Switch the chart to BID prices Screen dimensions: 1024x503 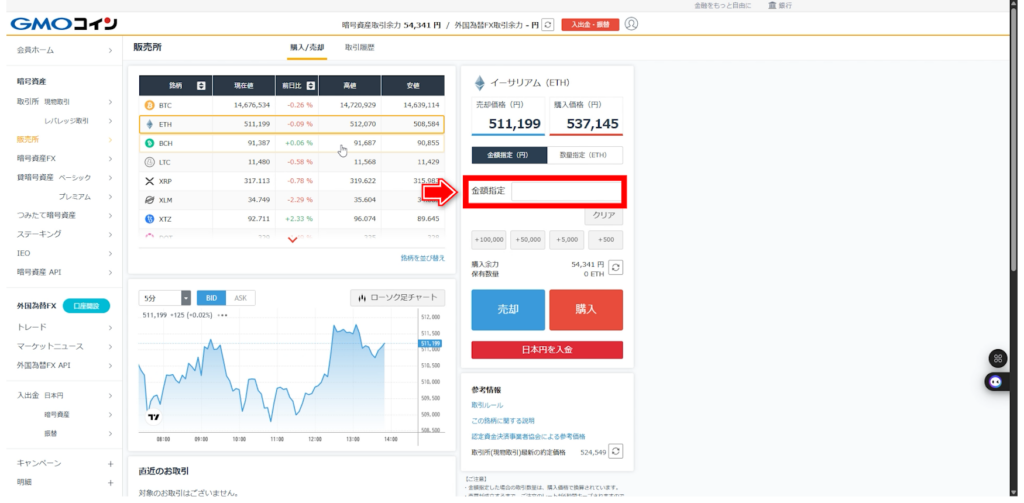(x=211, y=298)
